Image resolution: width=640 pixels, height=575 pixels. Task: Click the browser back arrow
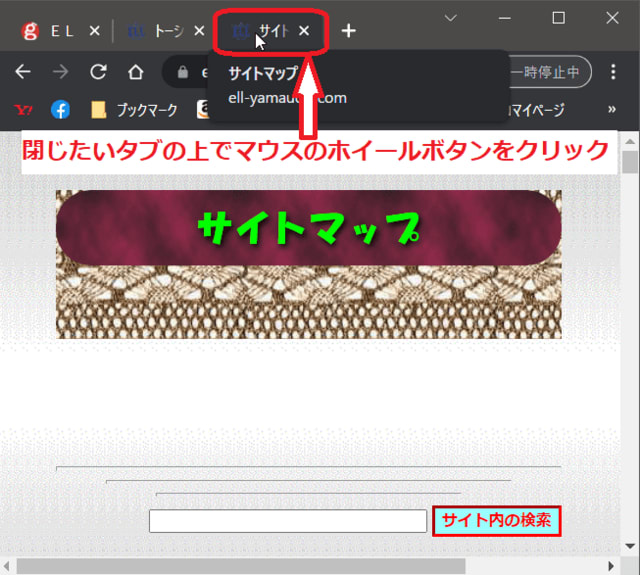coord(23,72)
